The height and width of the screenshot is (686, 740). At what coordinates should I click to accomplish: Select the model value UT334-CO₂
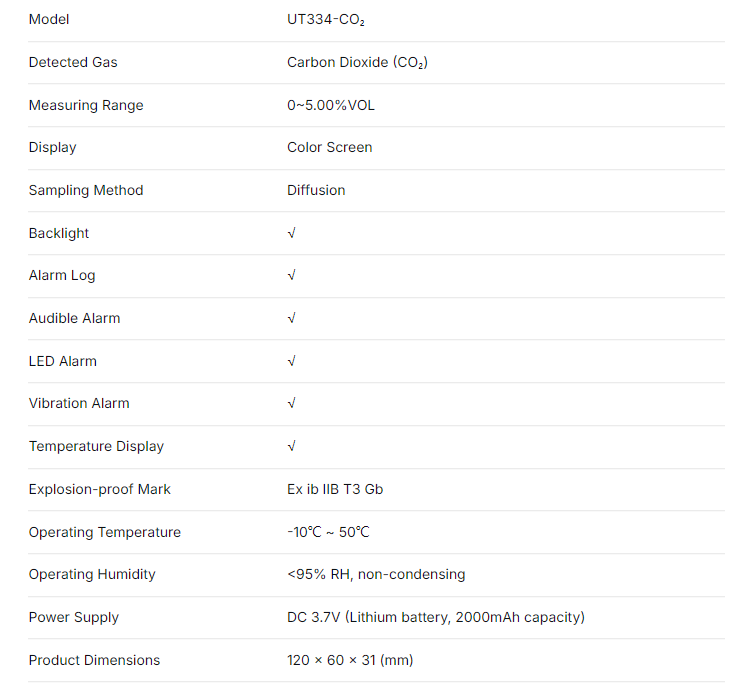(326, 20)
